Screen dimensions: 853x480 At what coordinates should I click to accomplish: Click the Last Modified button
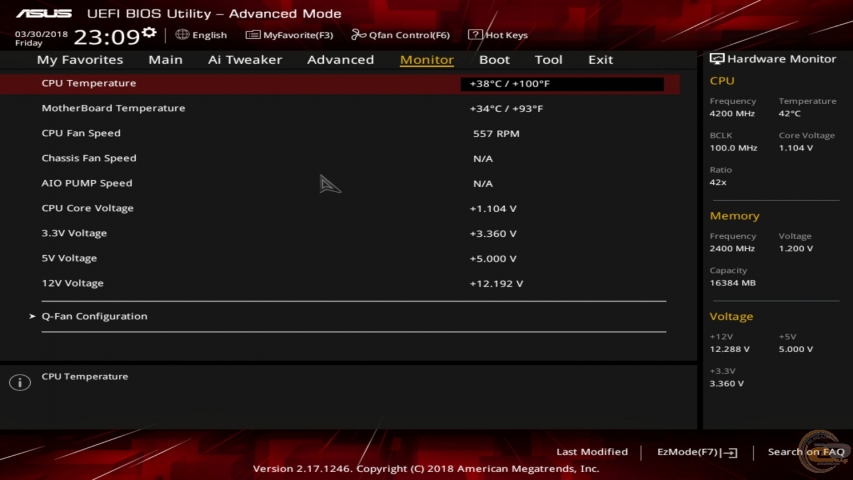coord(592,452)
